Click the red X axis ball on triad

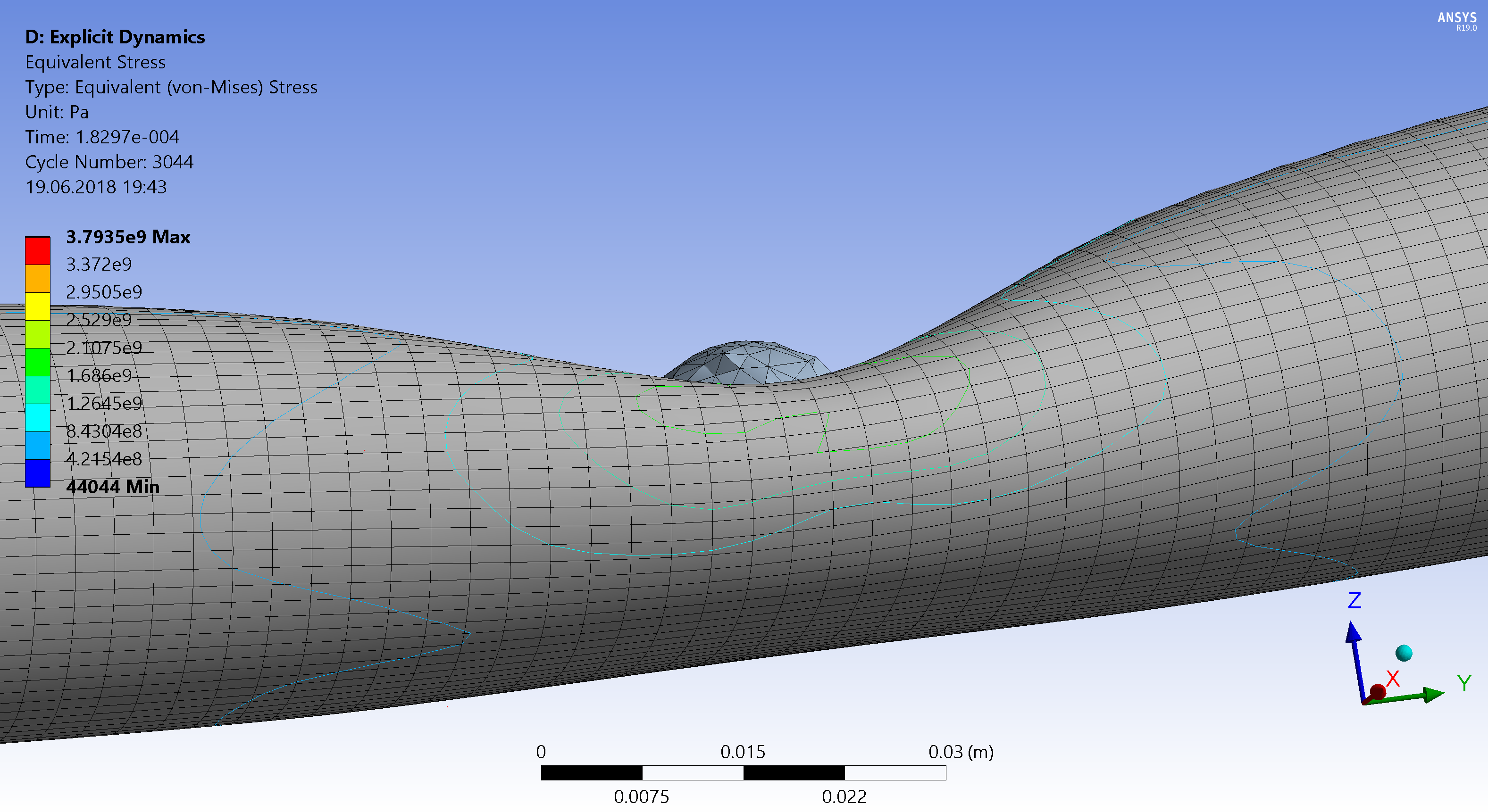pos(1378,691)
